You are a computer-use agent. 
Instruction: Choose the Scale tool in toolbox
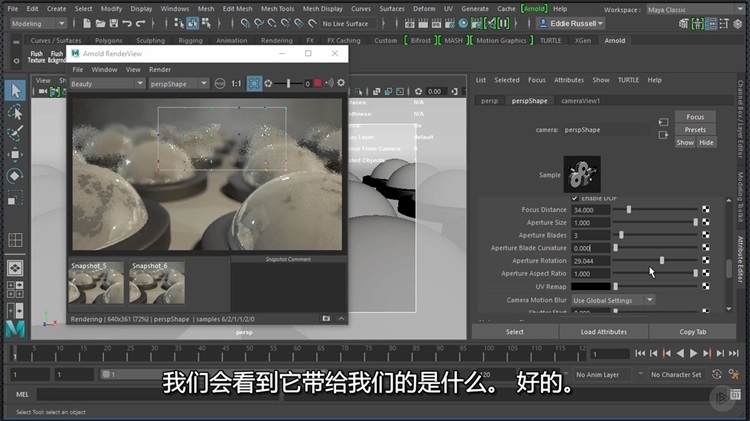point(15,197)
